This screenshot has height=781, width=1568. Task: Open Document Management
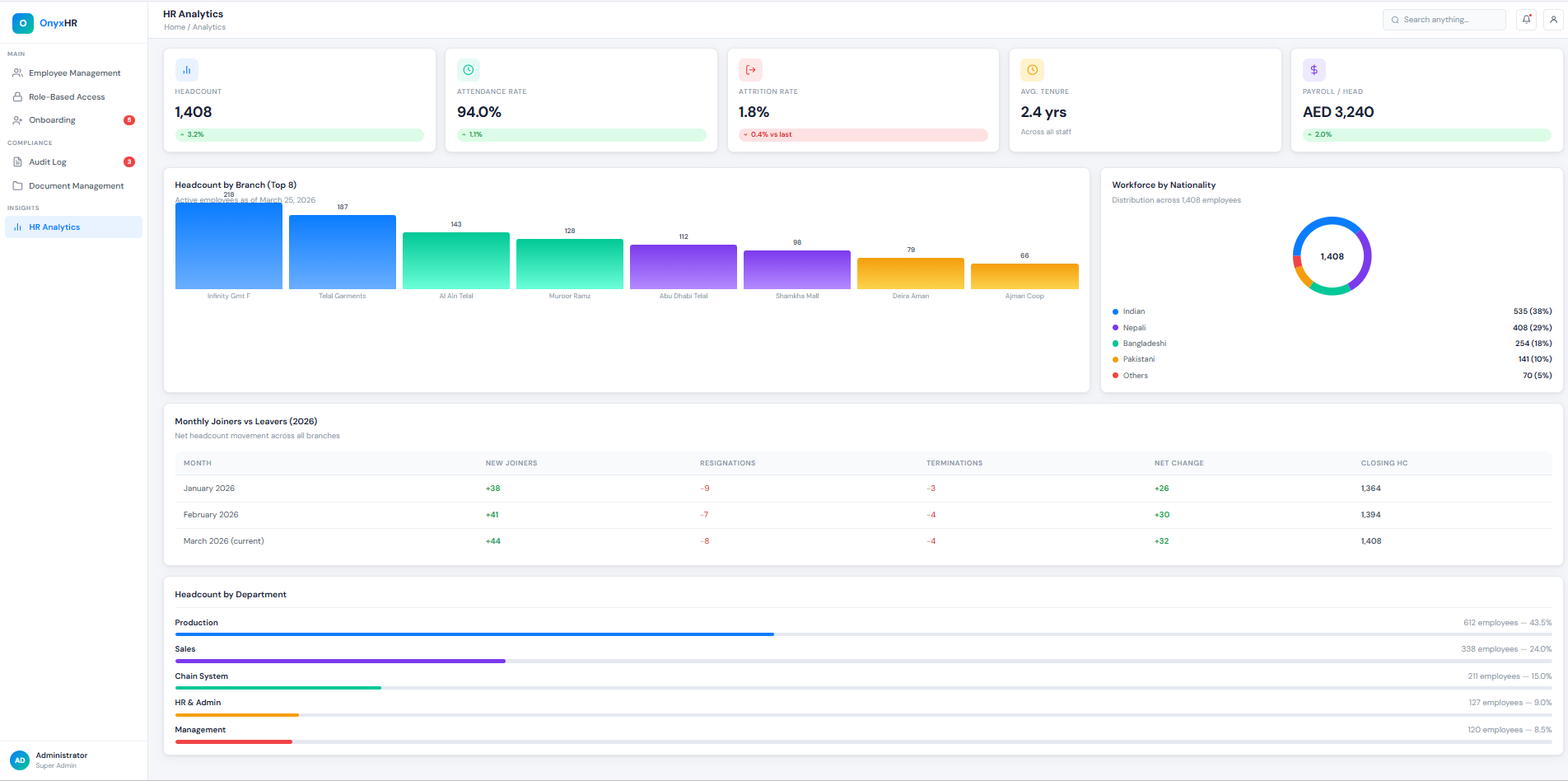77,185
